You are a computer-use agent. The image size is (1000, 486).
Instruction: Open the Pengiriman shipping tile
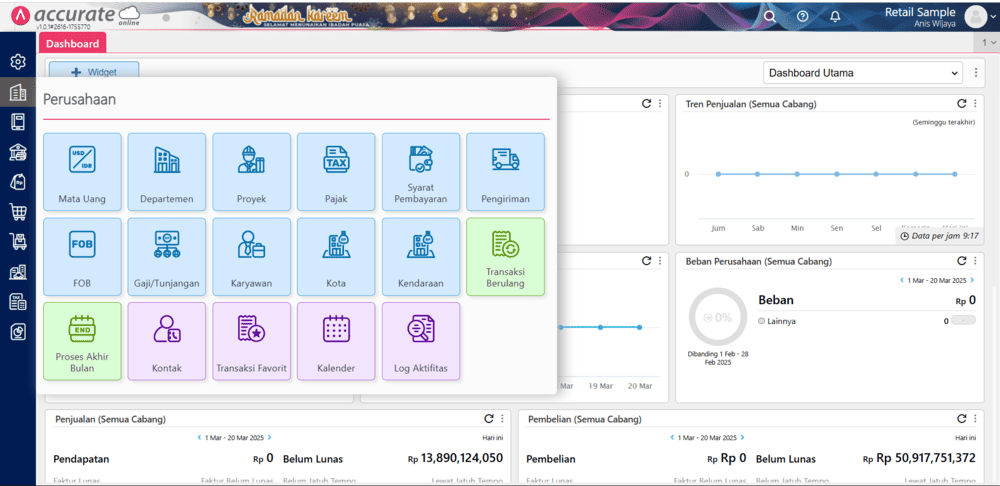pos(506,172)
